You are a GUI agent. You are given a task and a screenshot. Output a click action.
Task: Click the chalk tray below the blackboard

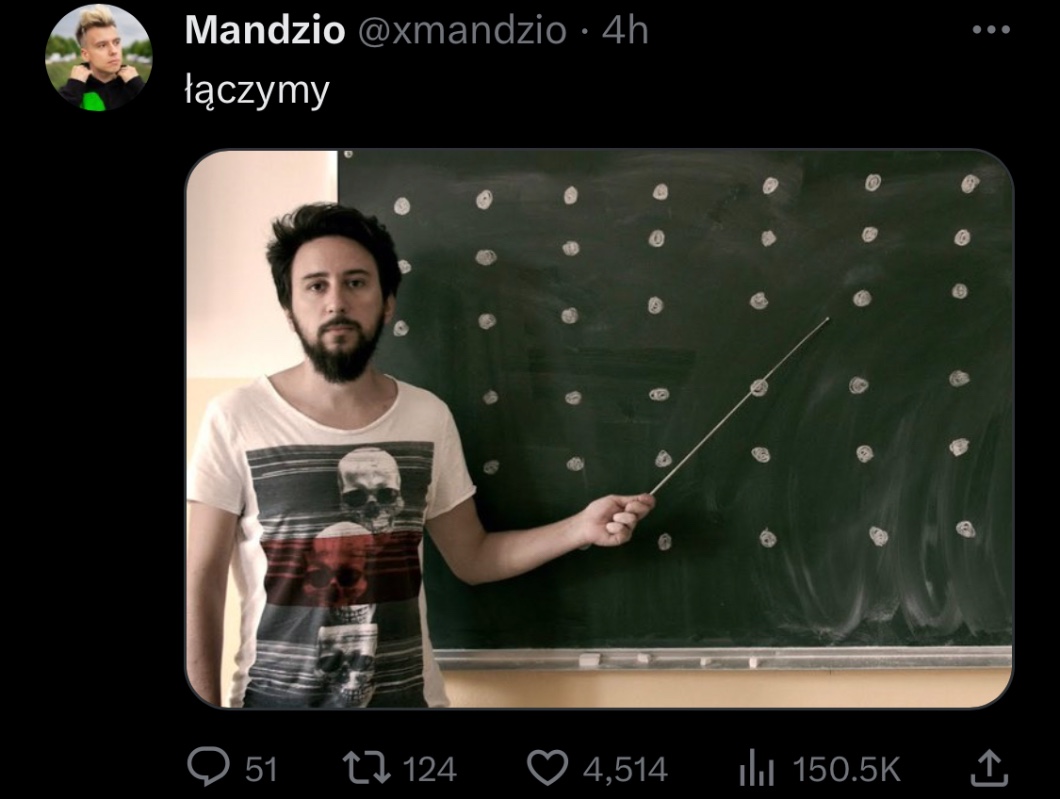click(722, 658)
